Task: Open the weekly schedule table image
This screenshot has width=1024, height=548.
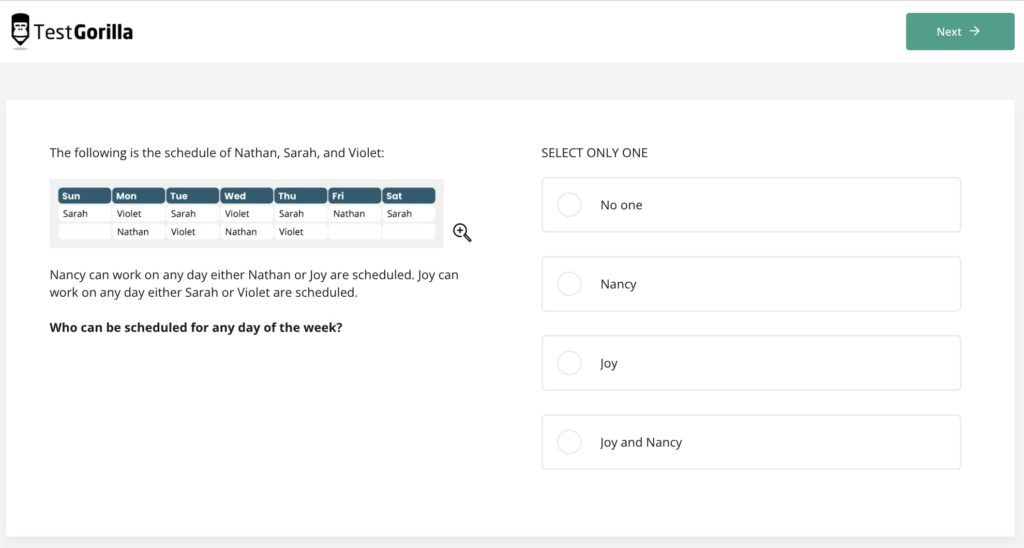Action: 246,213
